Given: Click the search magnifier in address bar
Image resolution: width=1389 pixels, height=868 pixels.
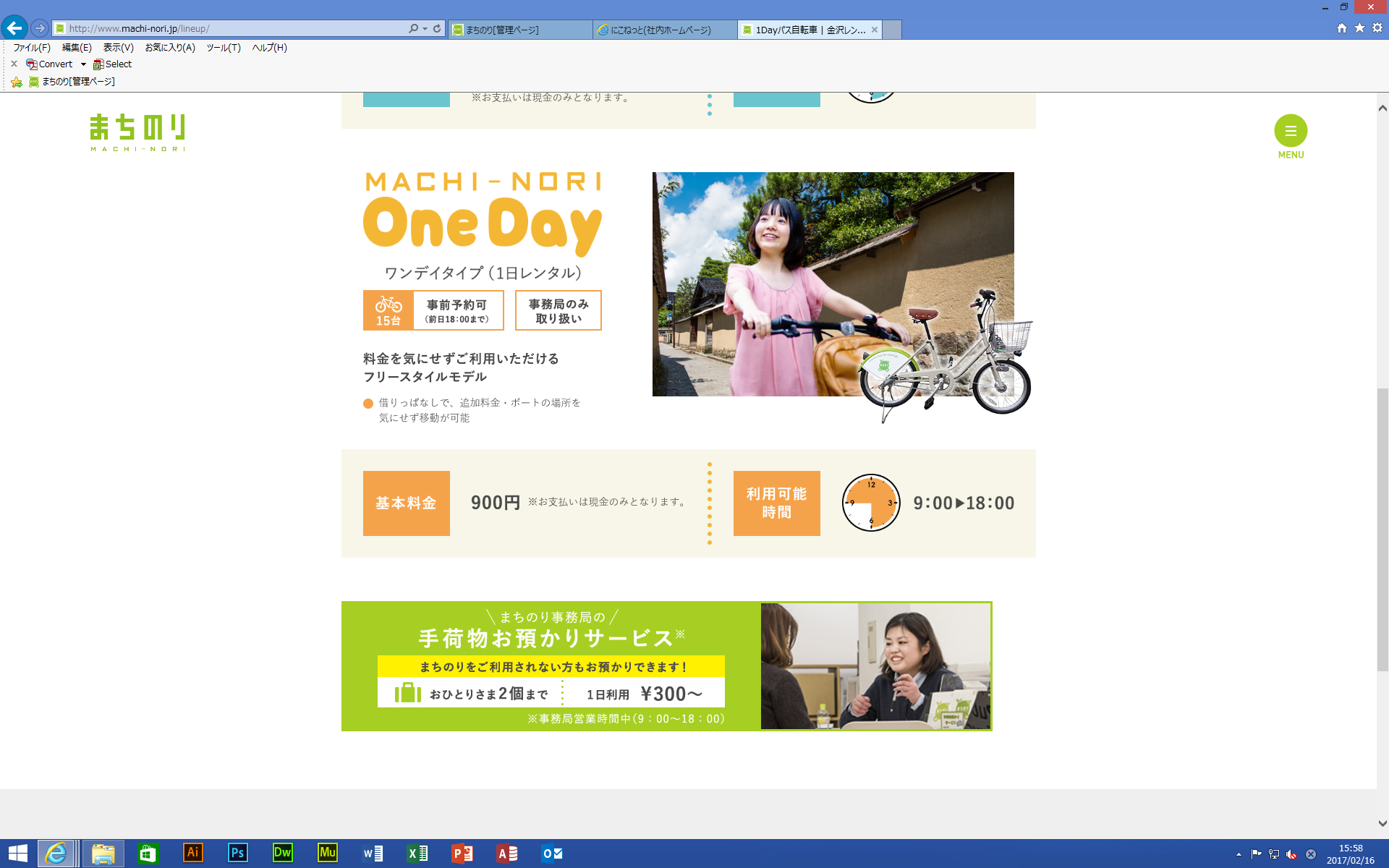Looking at the screenshot, I should tap(413, 28).
